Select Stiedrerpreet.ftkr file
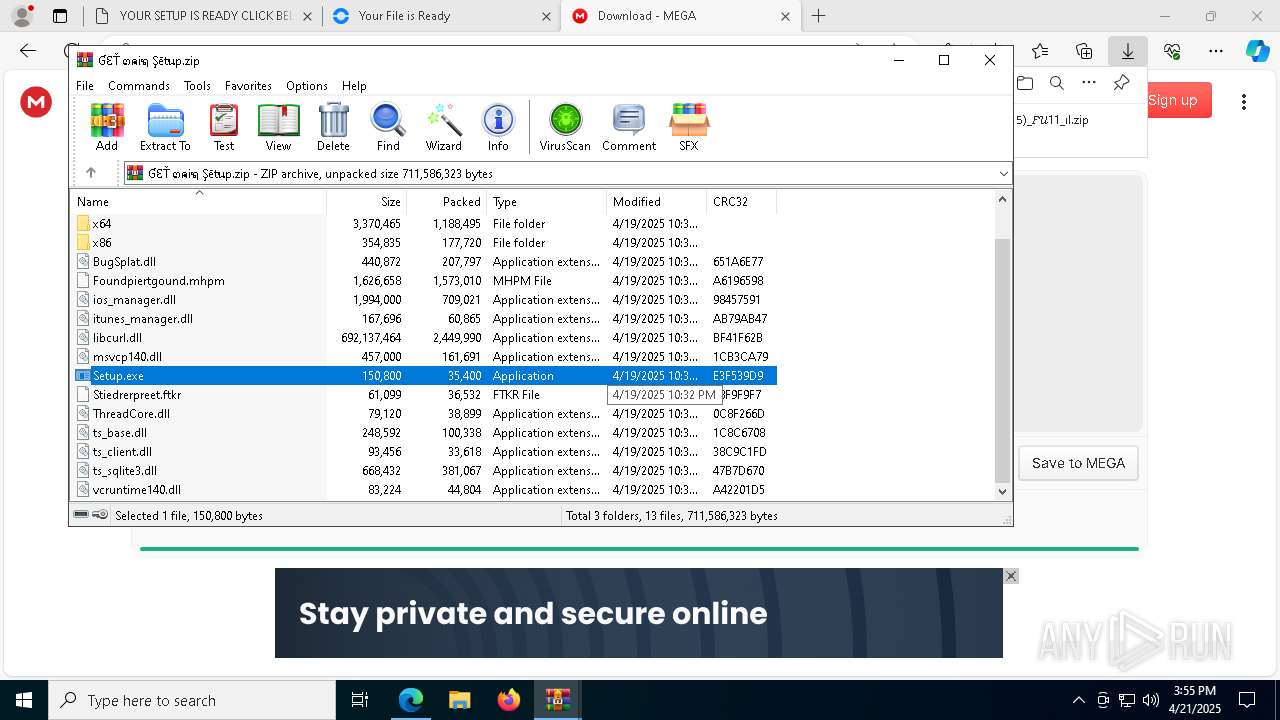The image size is (1280, 720). (136, 395)
